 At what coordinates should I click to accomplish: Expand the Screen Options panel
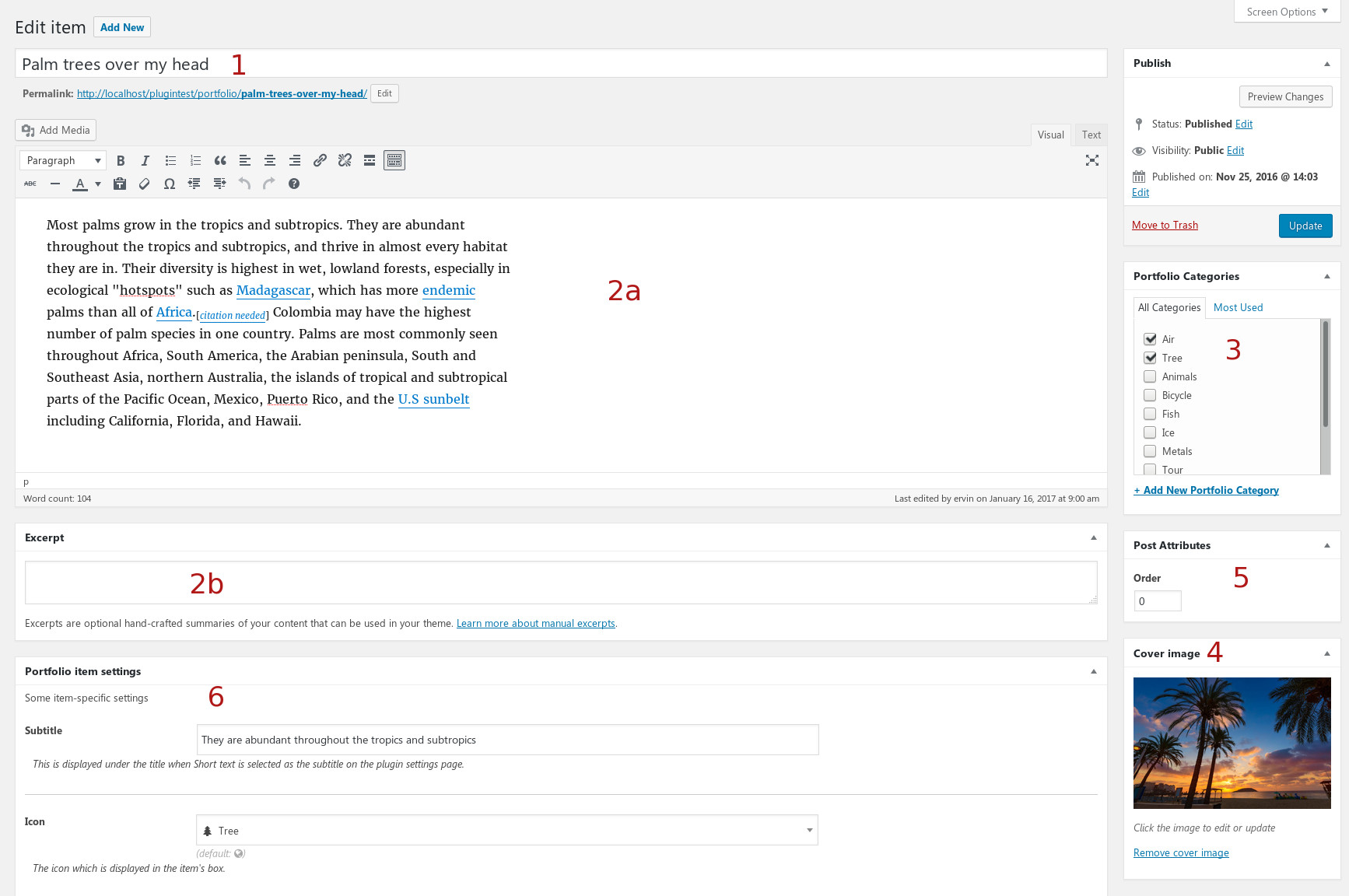pos(1287,12)
